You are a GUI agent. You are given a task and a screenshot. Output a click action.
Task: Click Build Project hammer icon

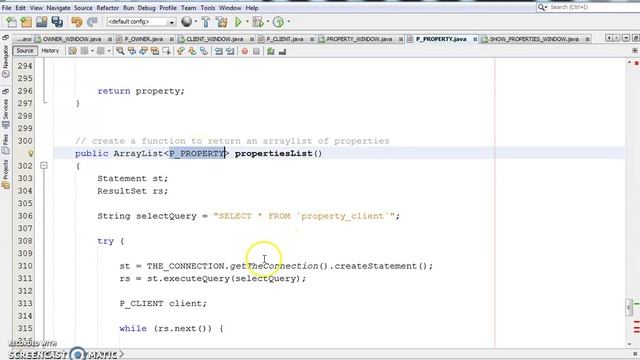[x=206, y=22]
